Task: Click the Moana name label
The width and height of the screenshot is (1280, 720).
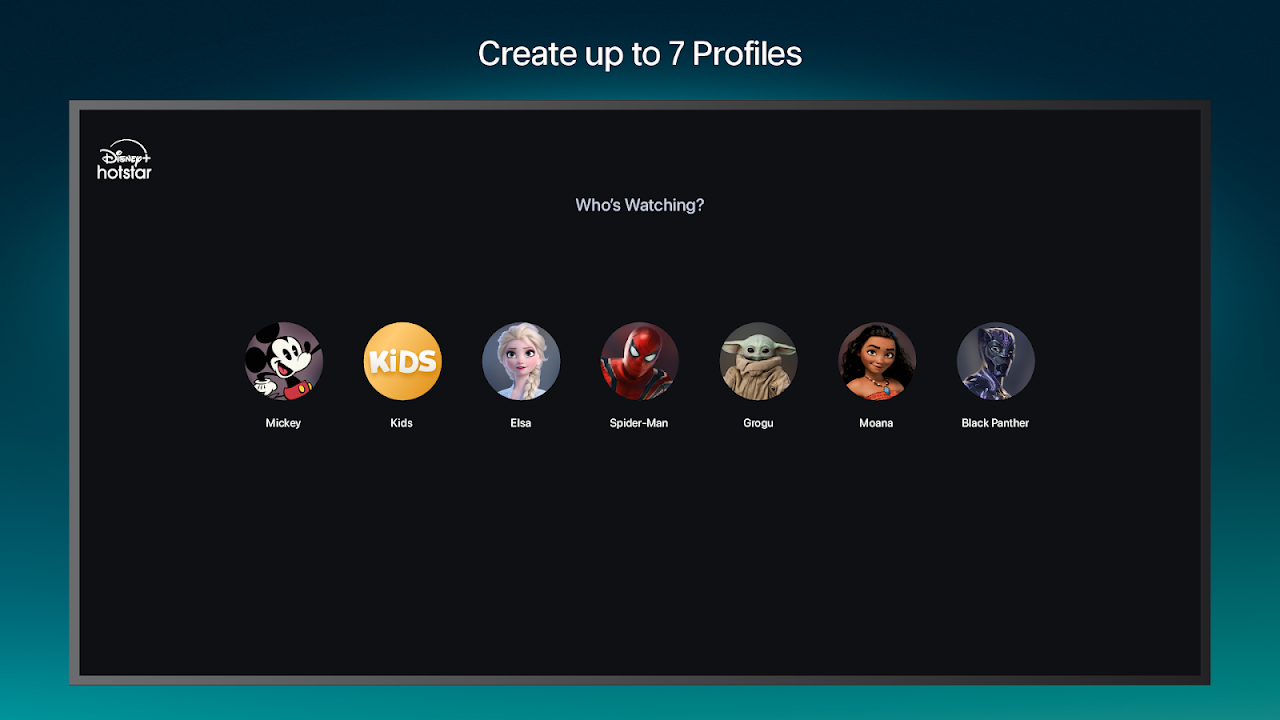Action: 876,423
